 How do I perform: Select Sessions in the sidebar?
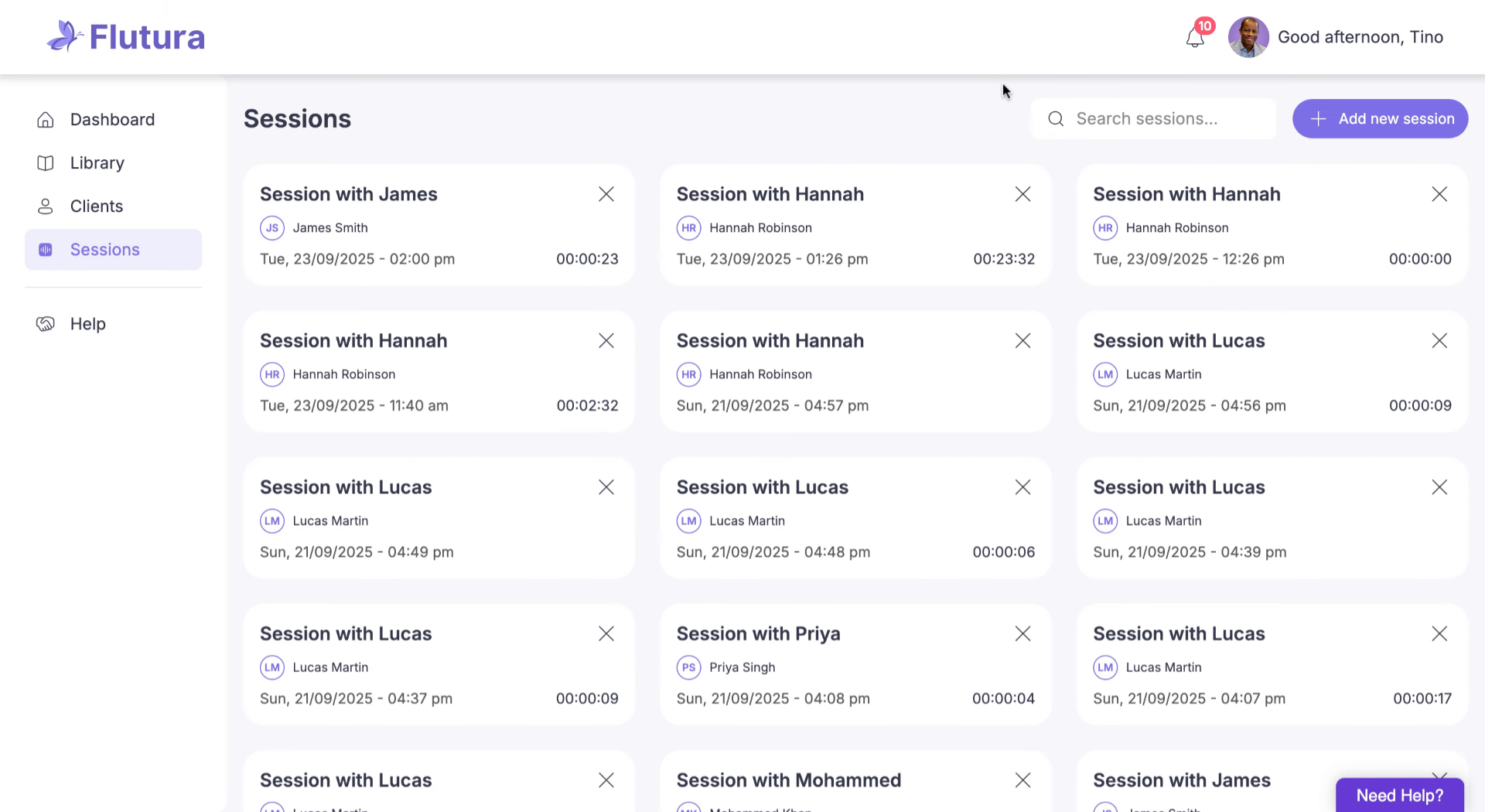click(x=104, y=250)
